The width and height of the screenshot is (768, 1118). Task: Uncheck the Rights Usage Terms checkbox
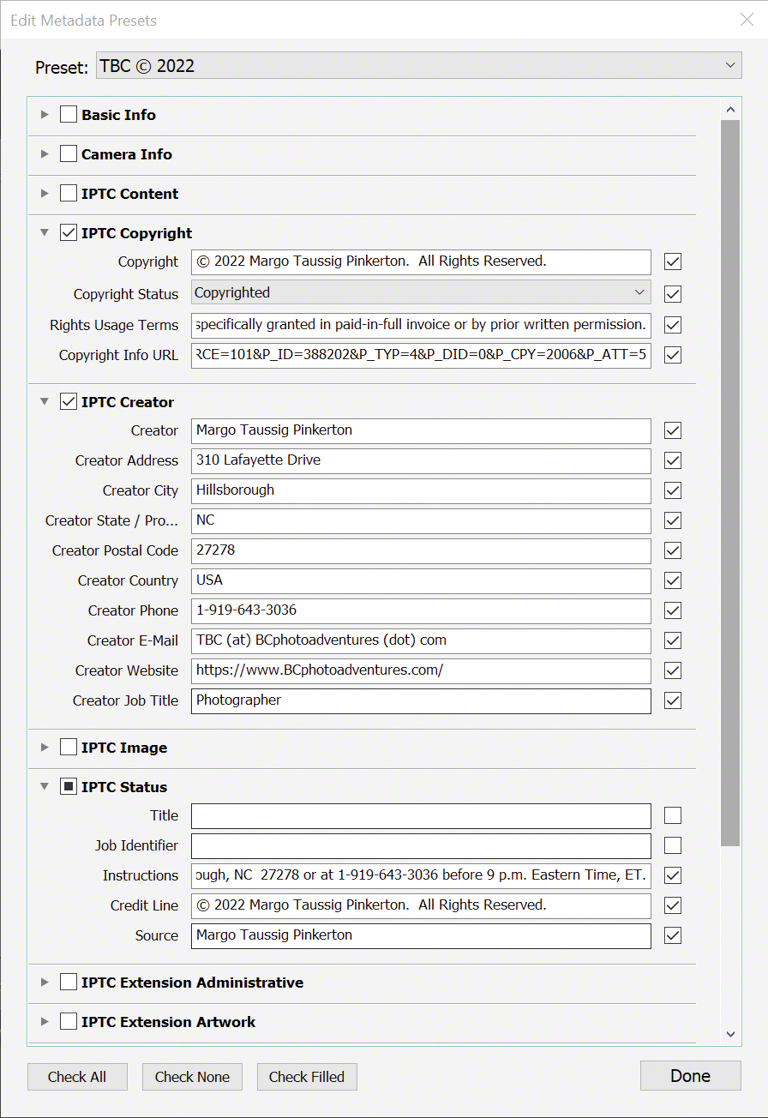click(x=672, y=325)
